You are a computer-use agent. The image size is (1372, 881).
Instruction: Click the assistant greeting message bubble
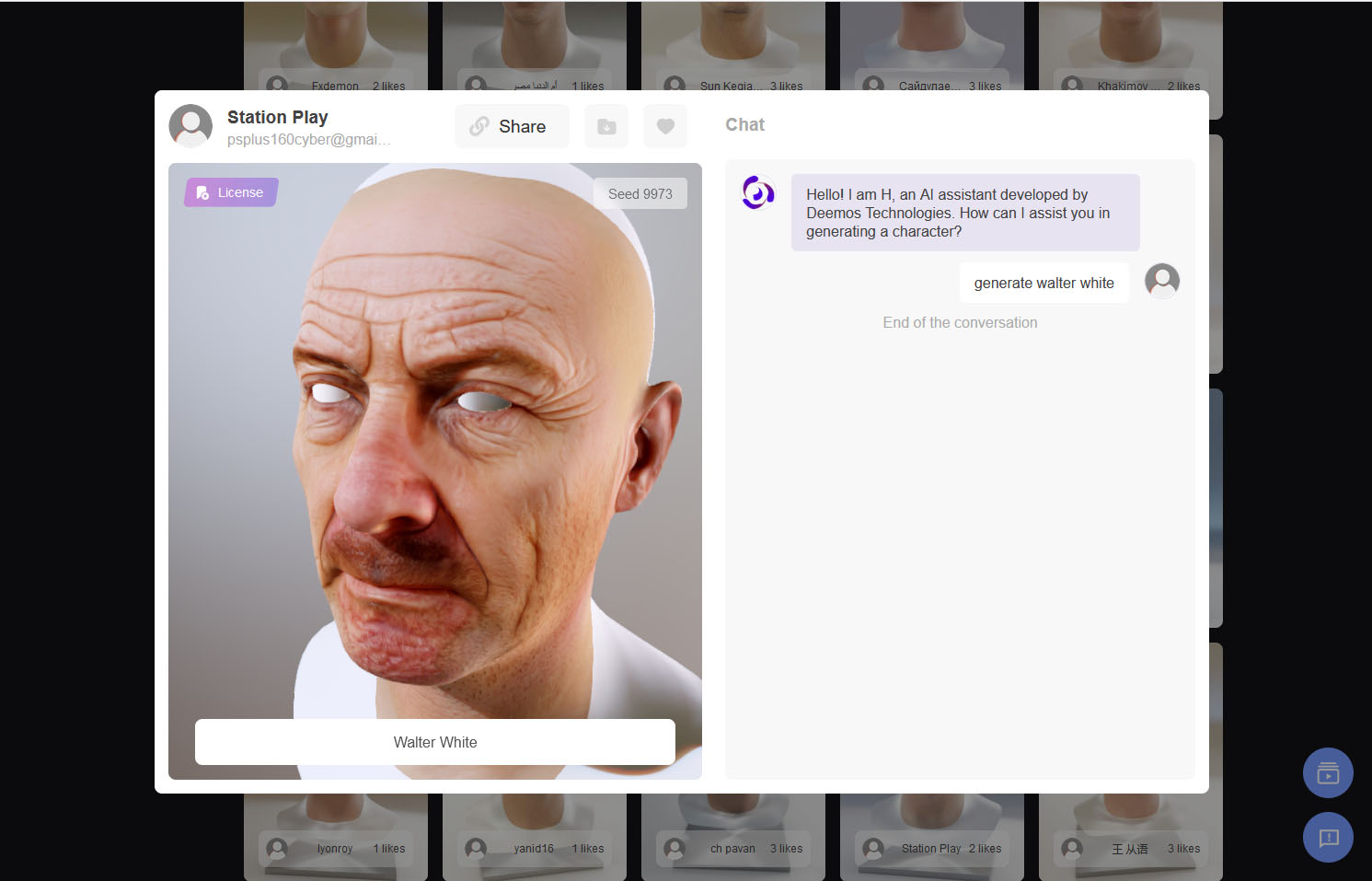point(965,213)
